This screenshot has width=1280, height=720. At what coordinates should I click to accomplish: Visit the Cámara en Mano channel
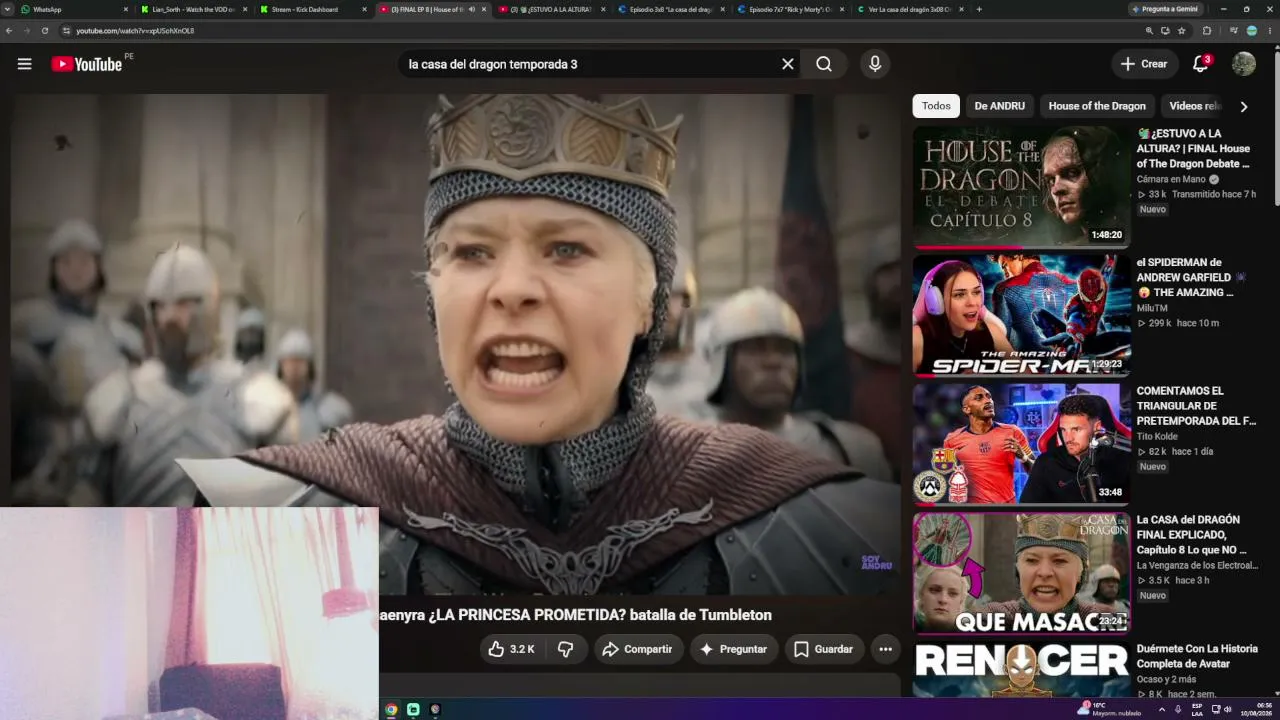click(1171, 180)
